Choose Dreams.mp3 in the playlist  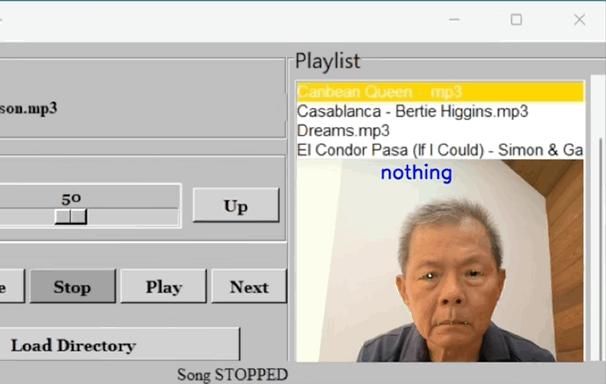coord(440,131)
